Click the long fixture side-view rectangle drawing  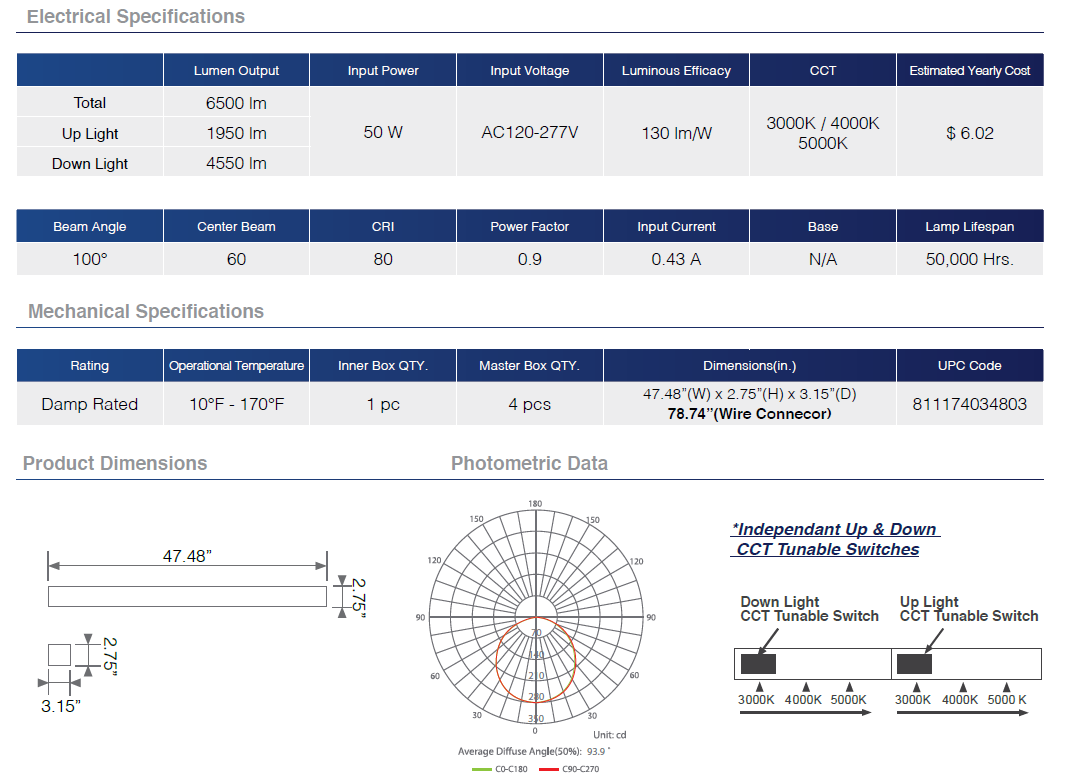187,596
